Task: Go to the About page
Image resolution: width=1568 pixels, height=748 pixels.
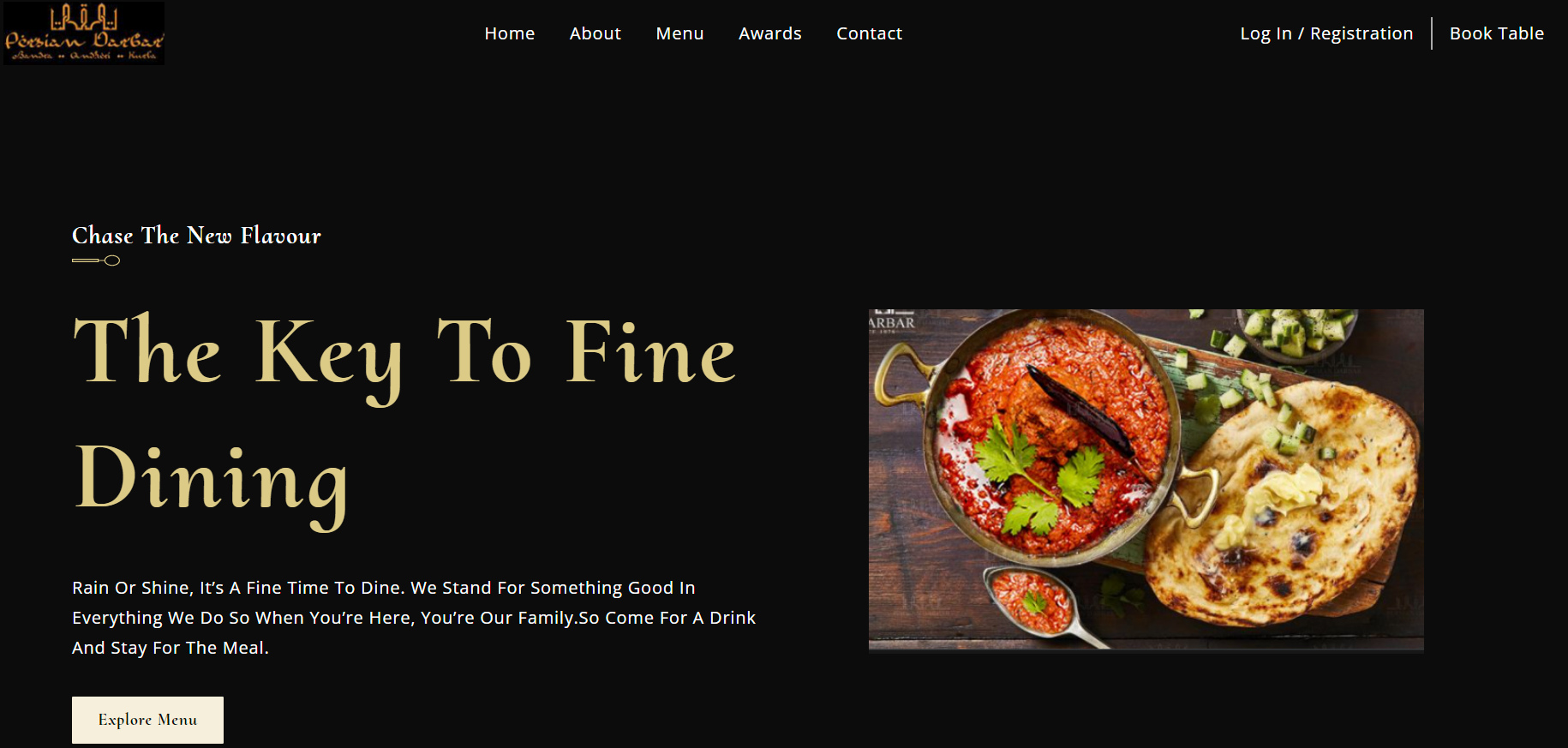Action: tap(595, 33)
